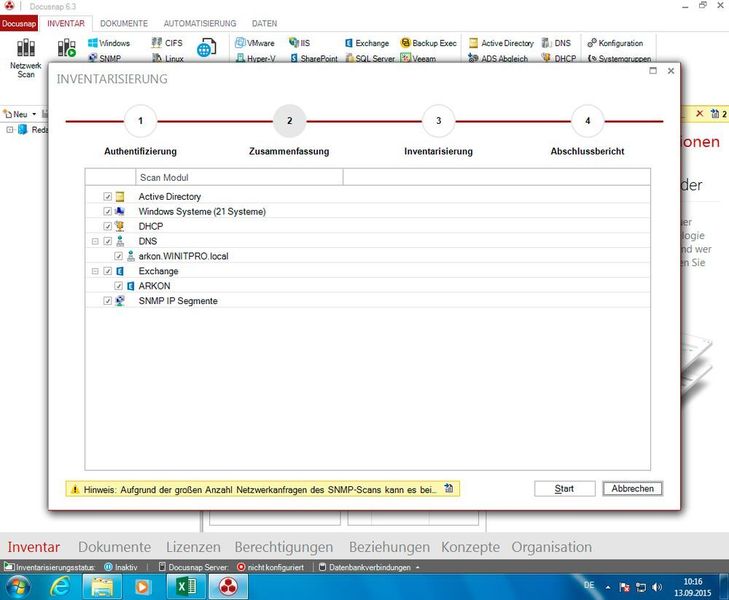Image resolution: width=729 pixels, height=600 pixels.
Task: Show hidden system tray icons
Action: click(607, 587)
